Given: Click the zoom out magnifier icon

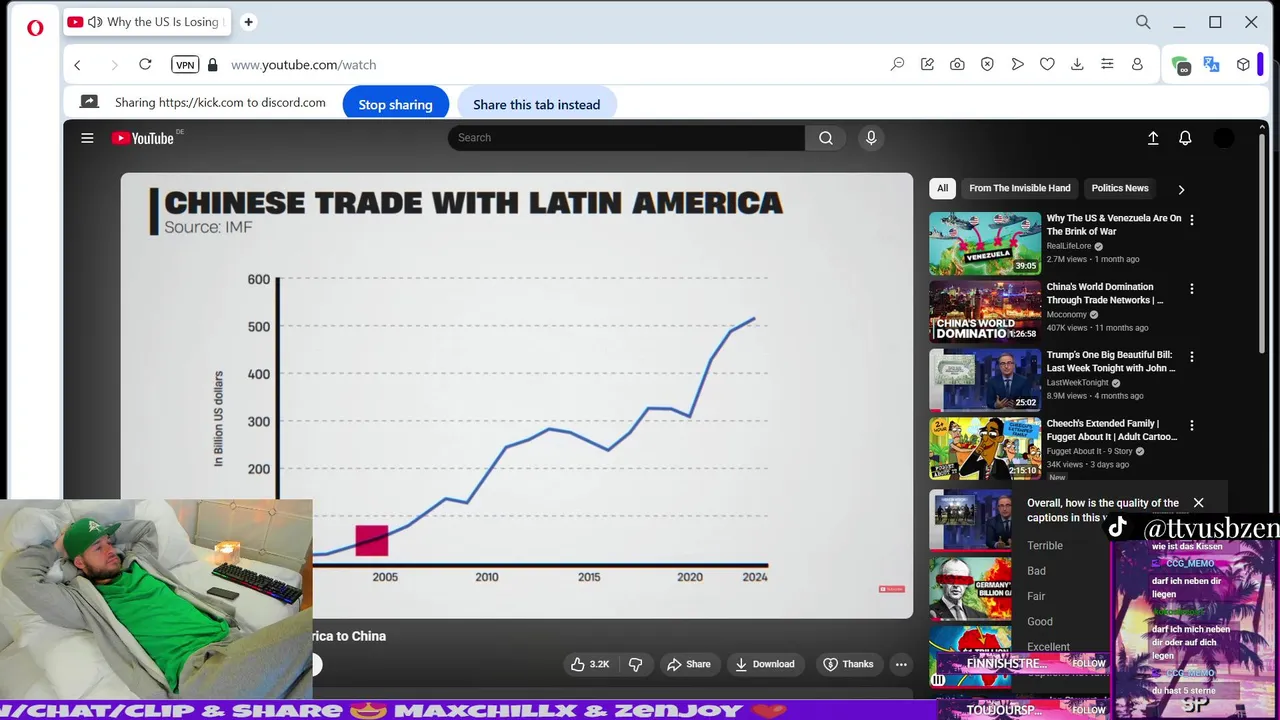Looking at the screenshot, I should 897,64.
